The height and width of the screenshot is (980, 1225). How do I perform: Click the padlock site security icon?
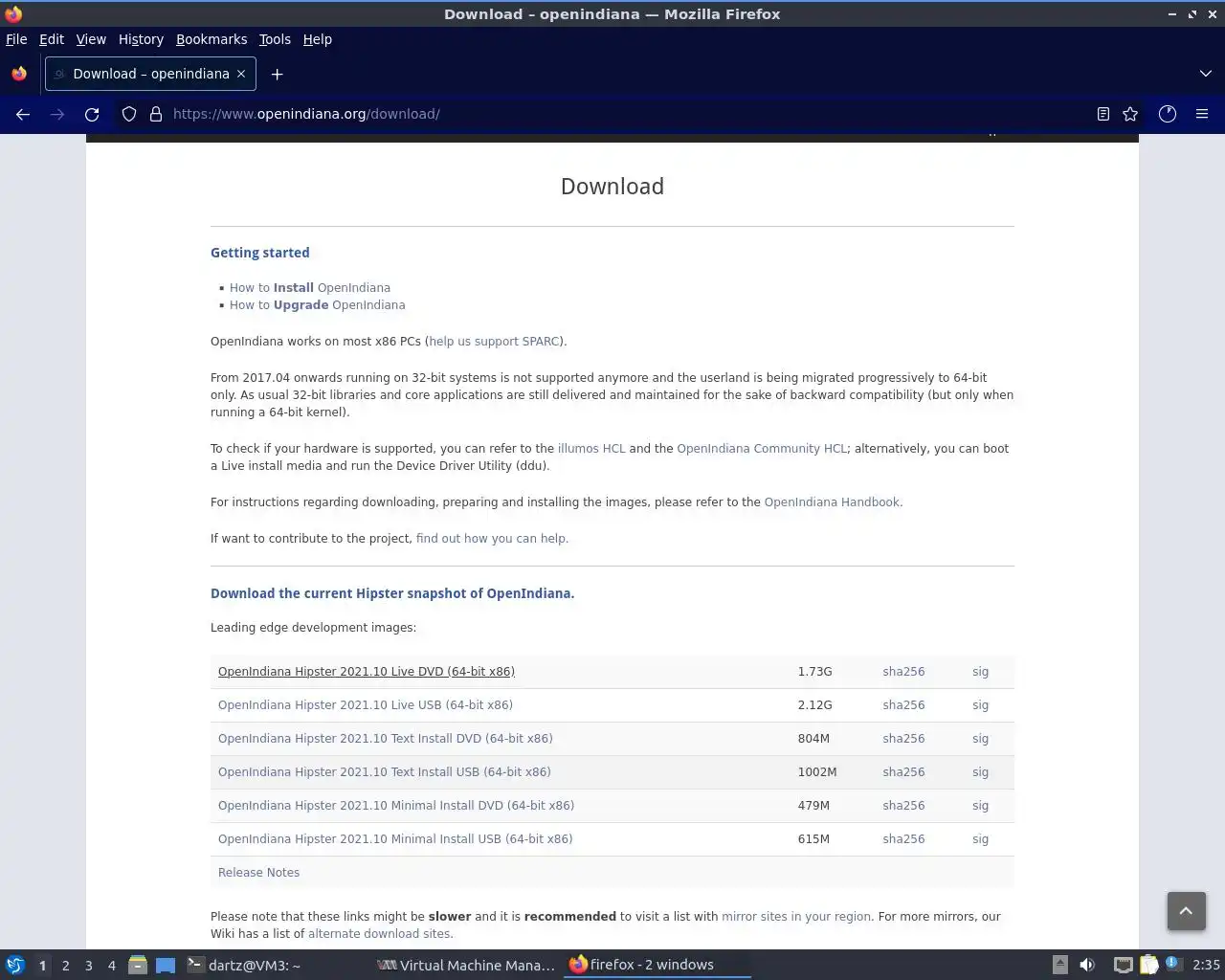pos(156,114)
